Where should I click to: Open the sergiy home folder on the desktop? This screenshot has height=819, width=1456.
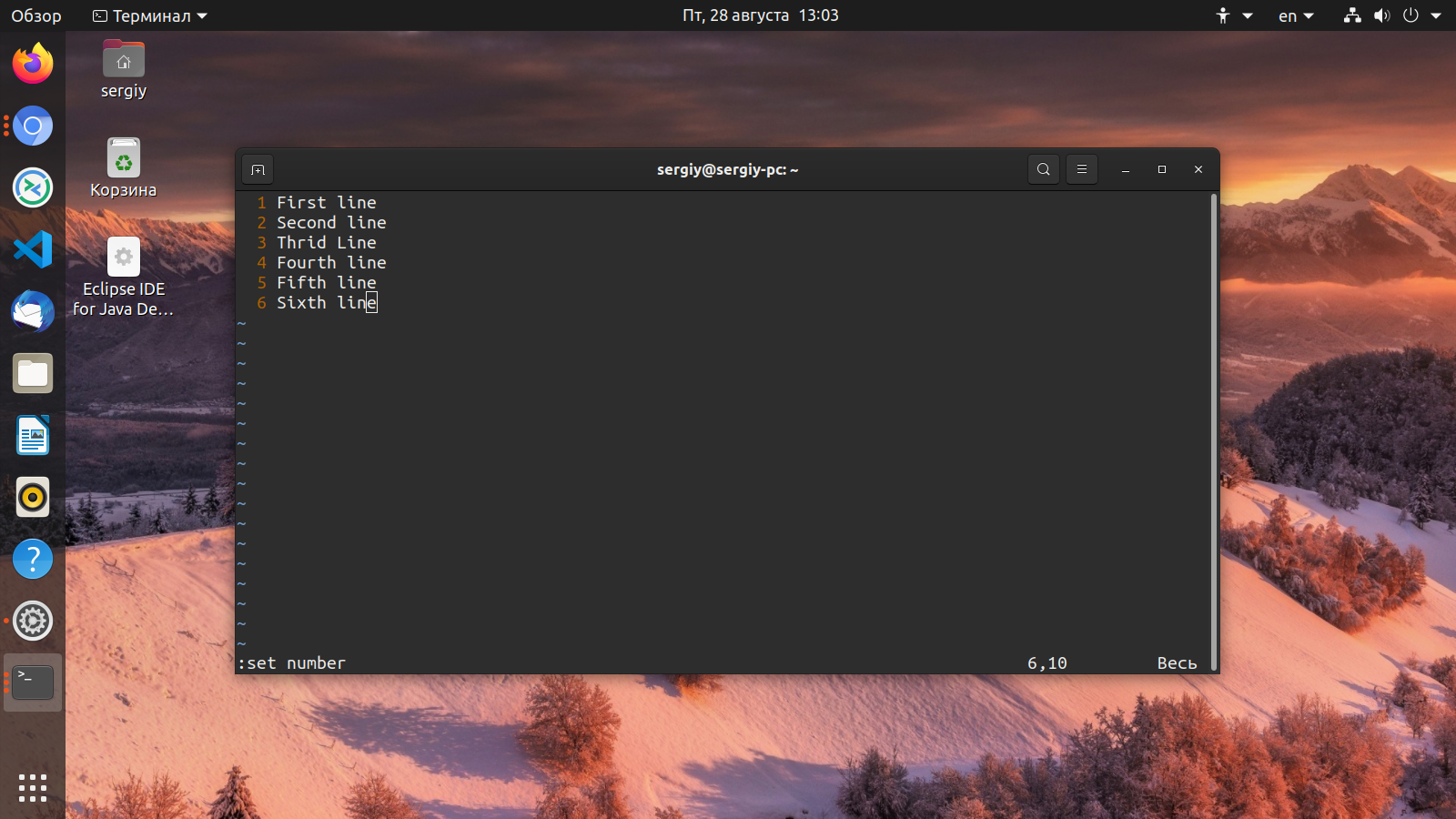(x=124, y=69)
